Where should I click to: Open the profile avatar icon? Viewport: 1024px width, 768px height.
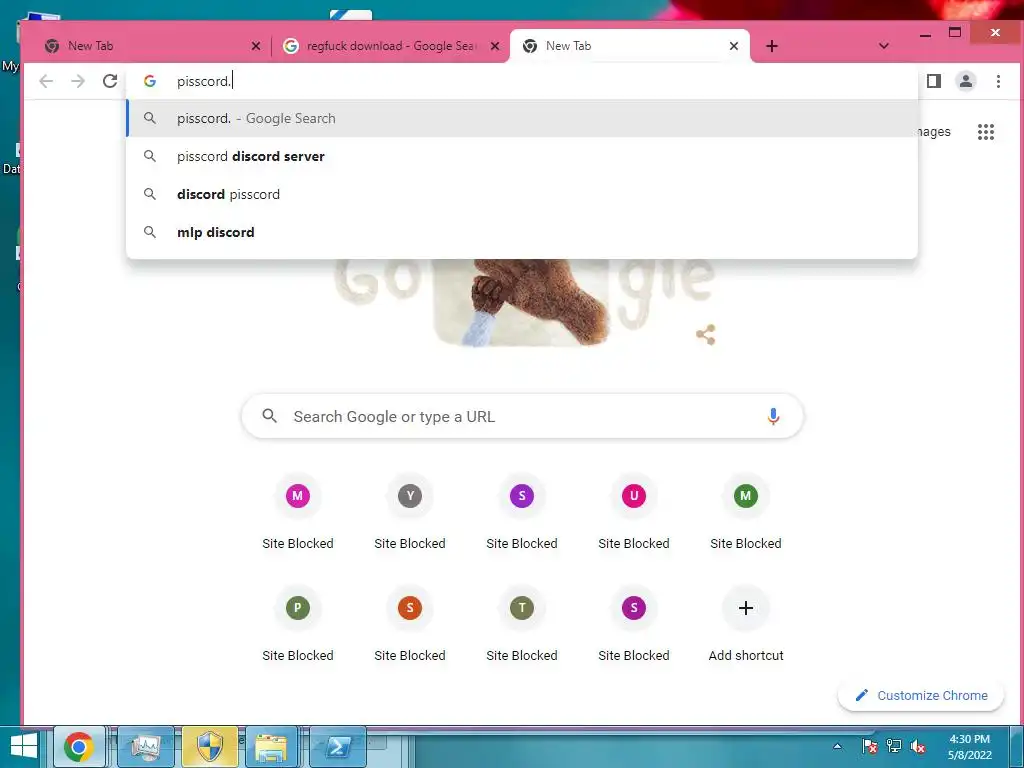966,81
